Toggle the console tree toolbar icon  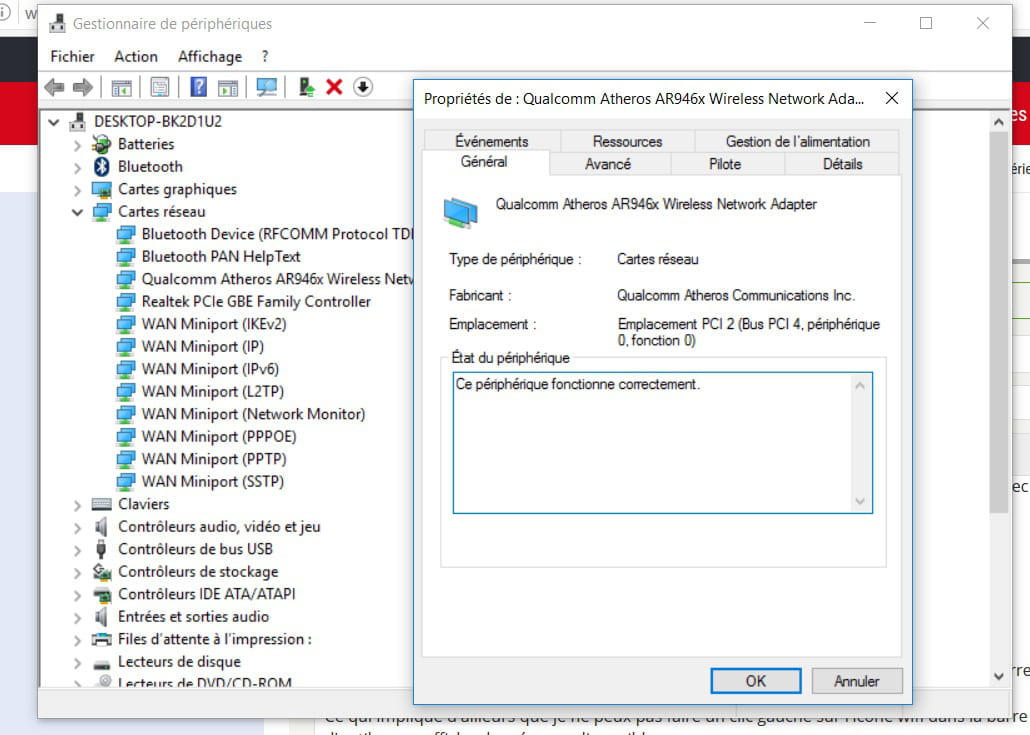122,87
